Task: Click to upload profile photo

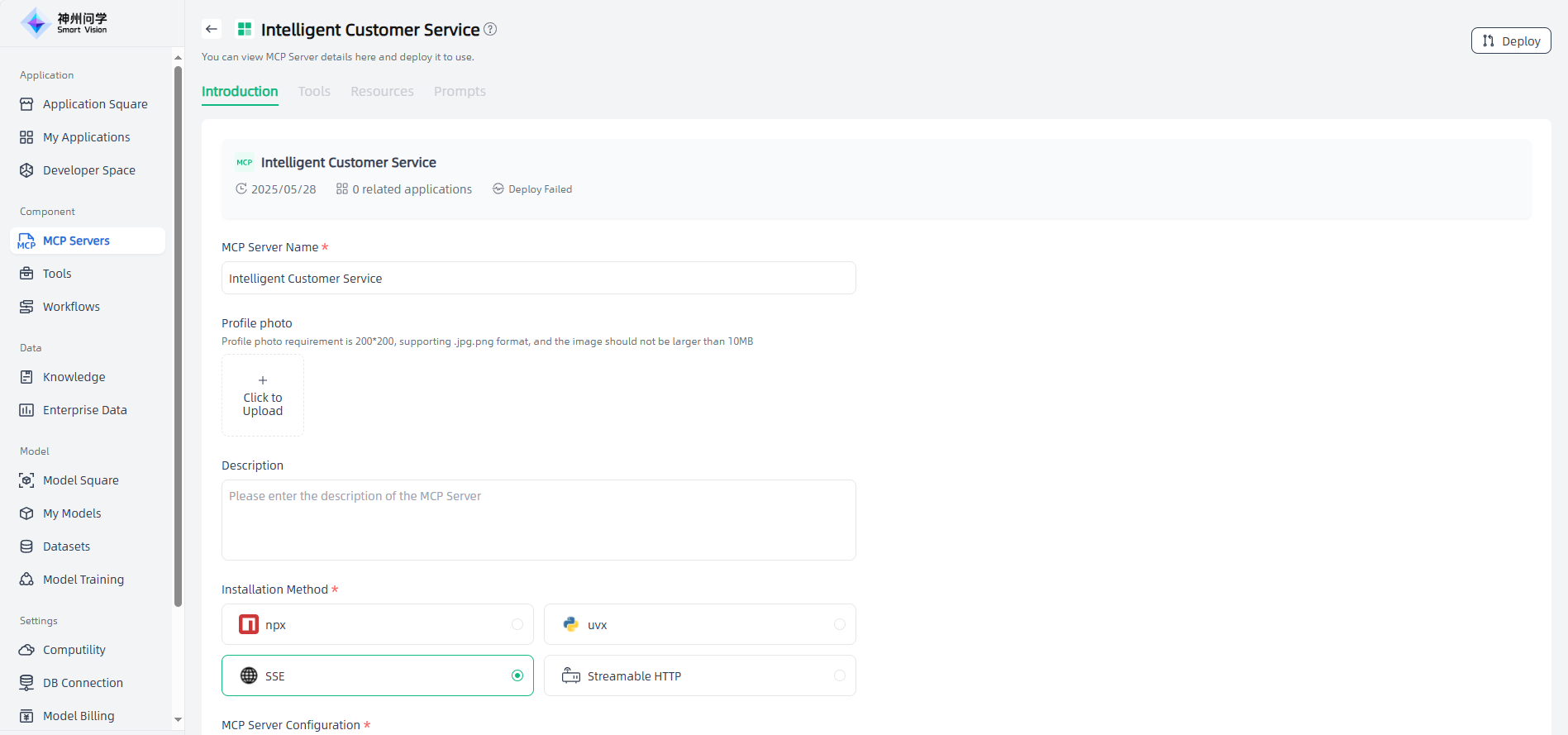Action: (263, 395)
